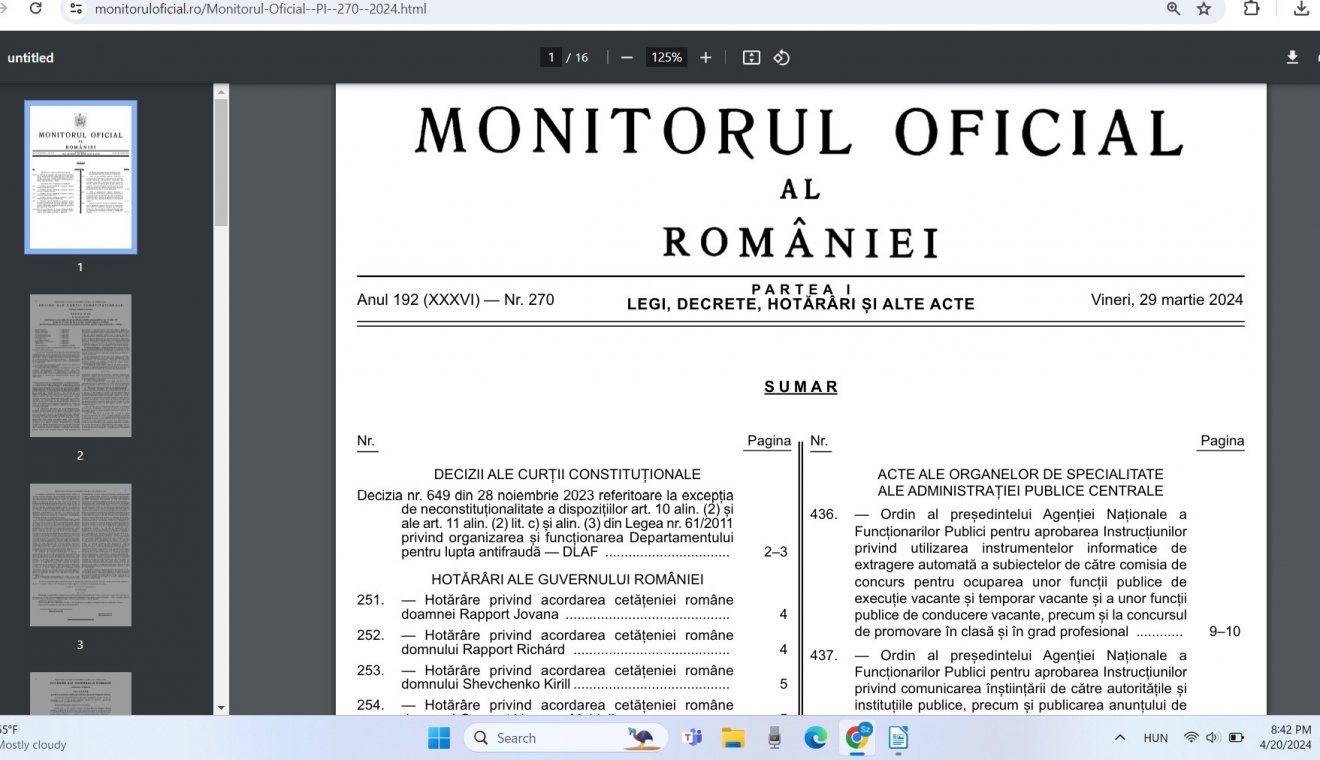1320x760 pixels.
Task: Open the document app icon on taskbar
Action: click(898, 738)
